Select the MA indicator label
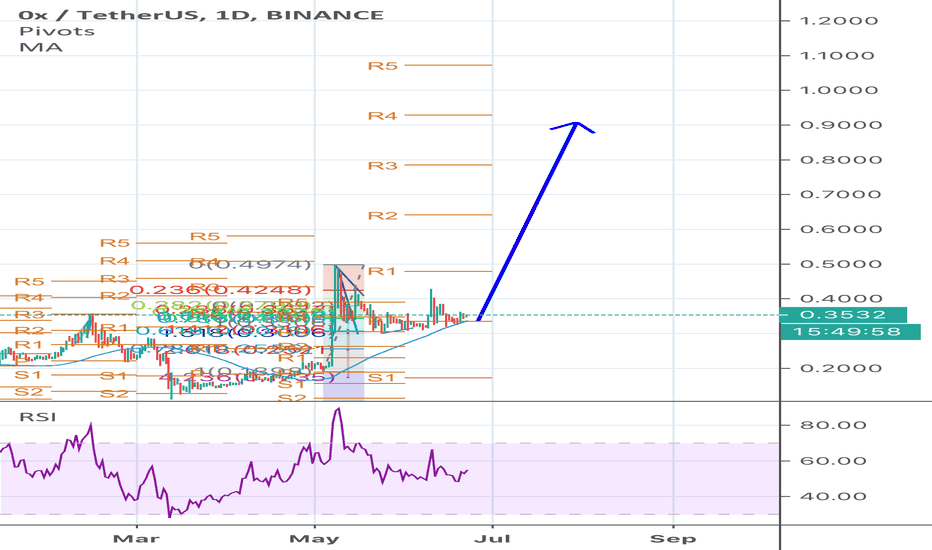The width and height of the screenshot is (932, 550). [x=40, y=47]
